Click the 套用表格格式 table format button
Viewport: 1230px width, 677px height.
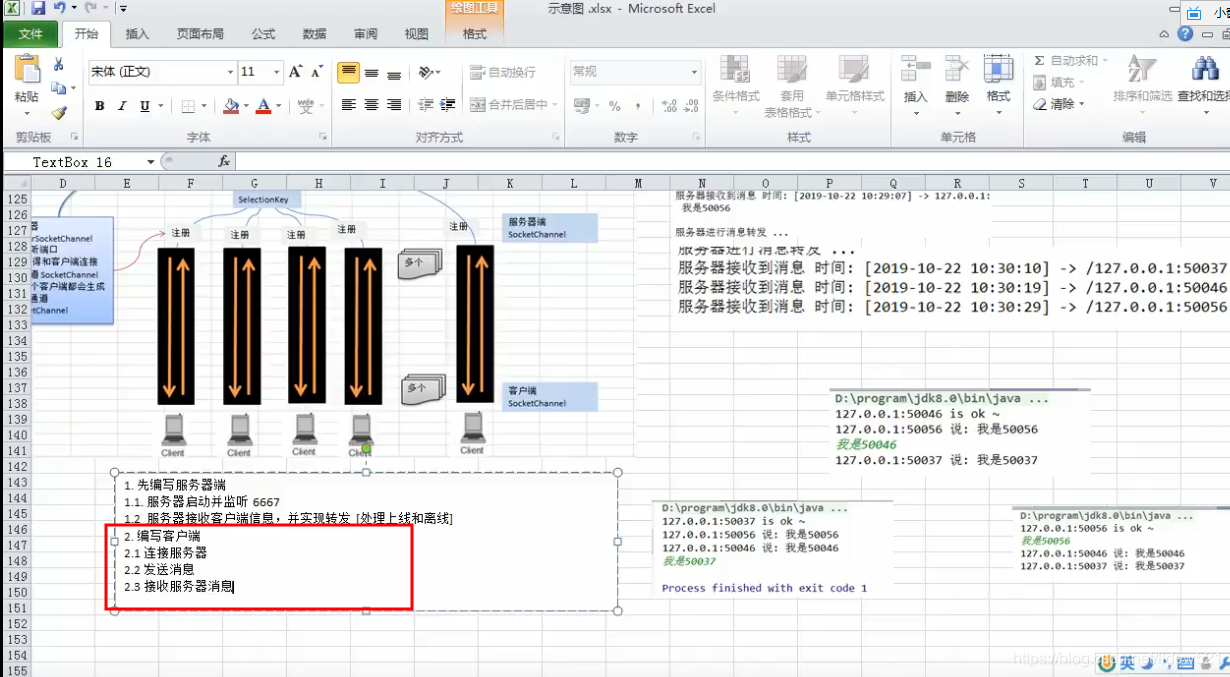pyautogui.click(x=792, y=87)
